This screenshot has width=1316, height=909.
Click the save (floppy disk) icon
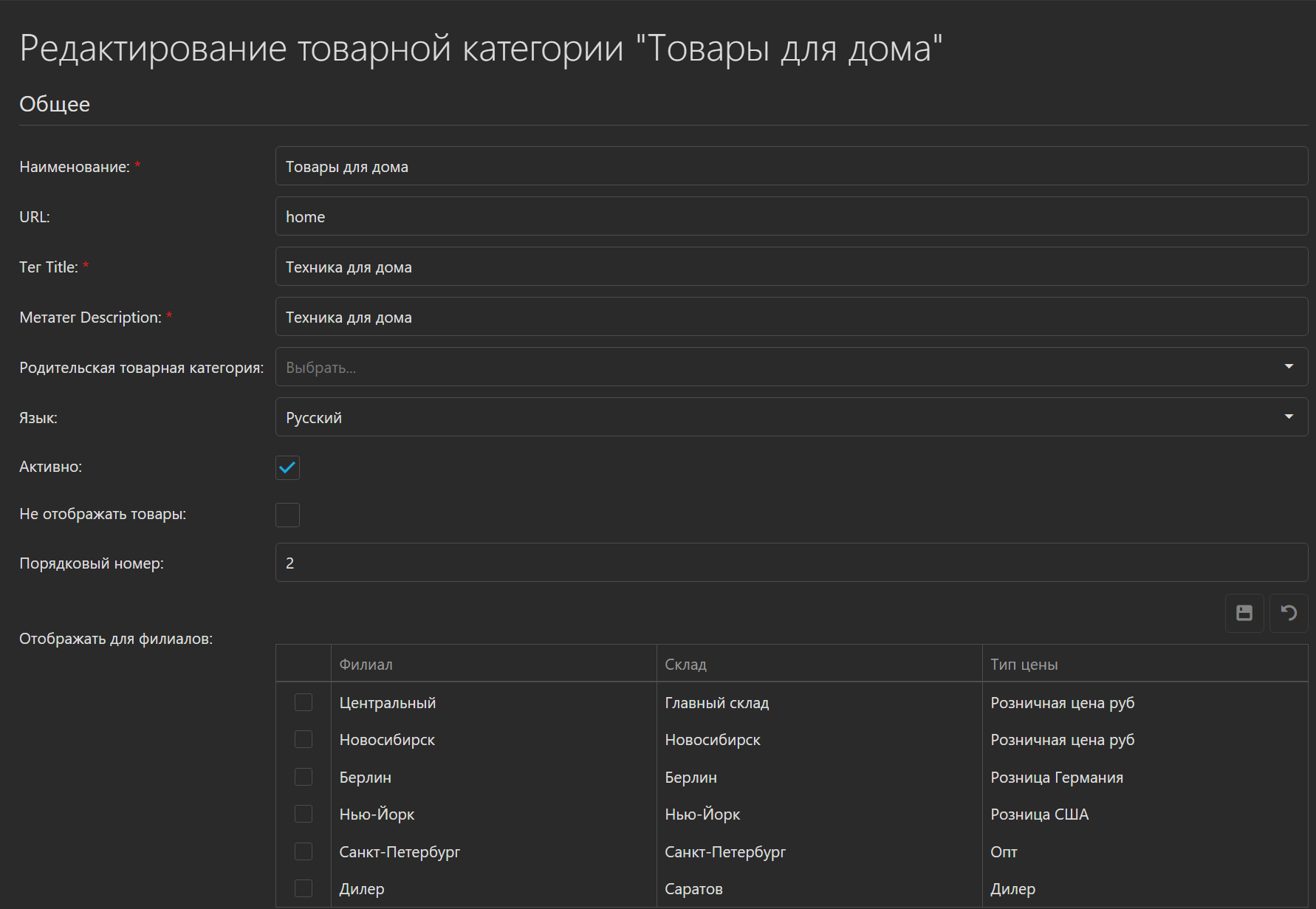point(1244,613)
